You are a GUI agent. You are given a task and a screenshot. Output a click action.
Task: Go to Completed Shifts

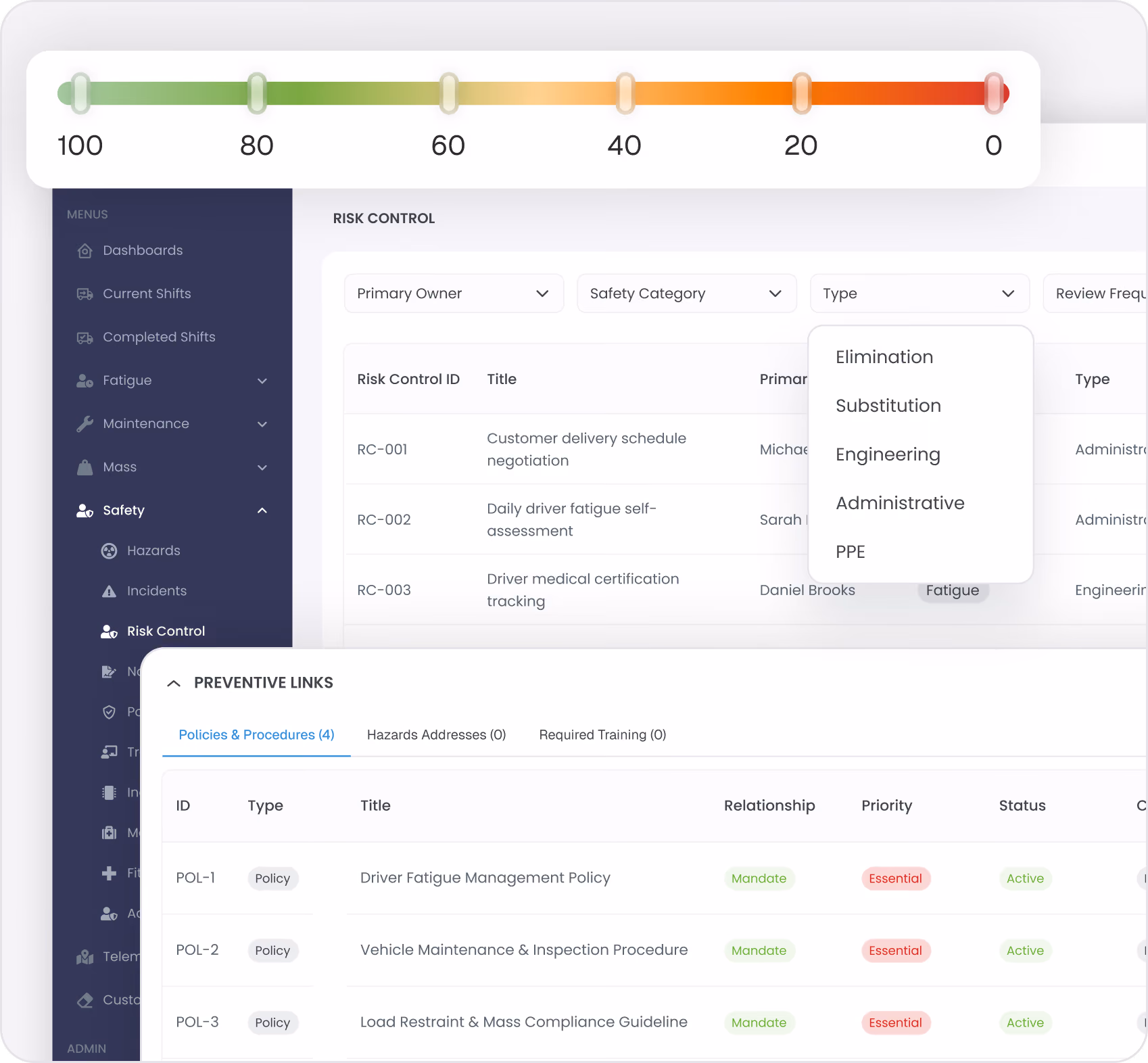point(159,337)
